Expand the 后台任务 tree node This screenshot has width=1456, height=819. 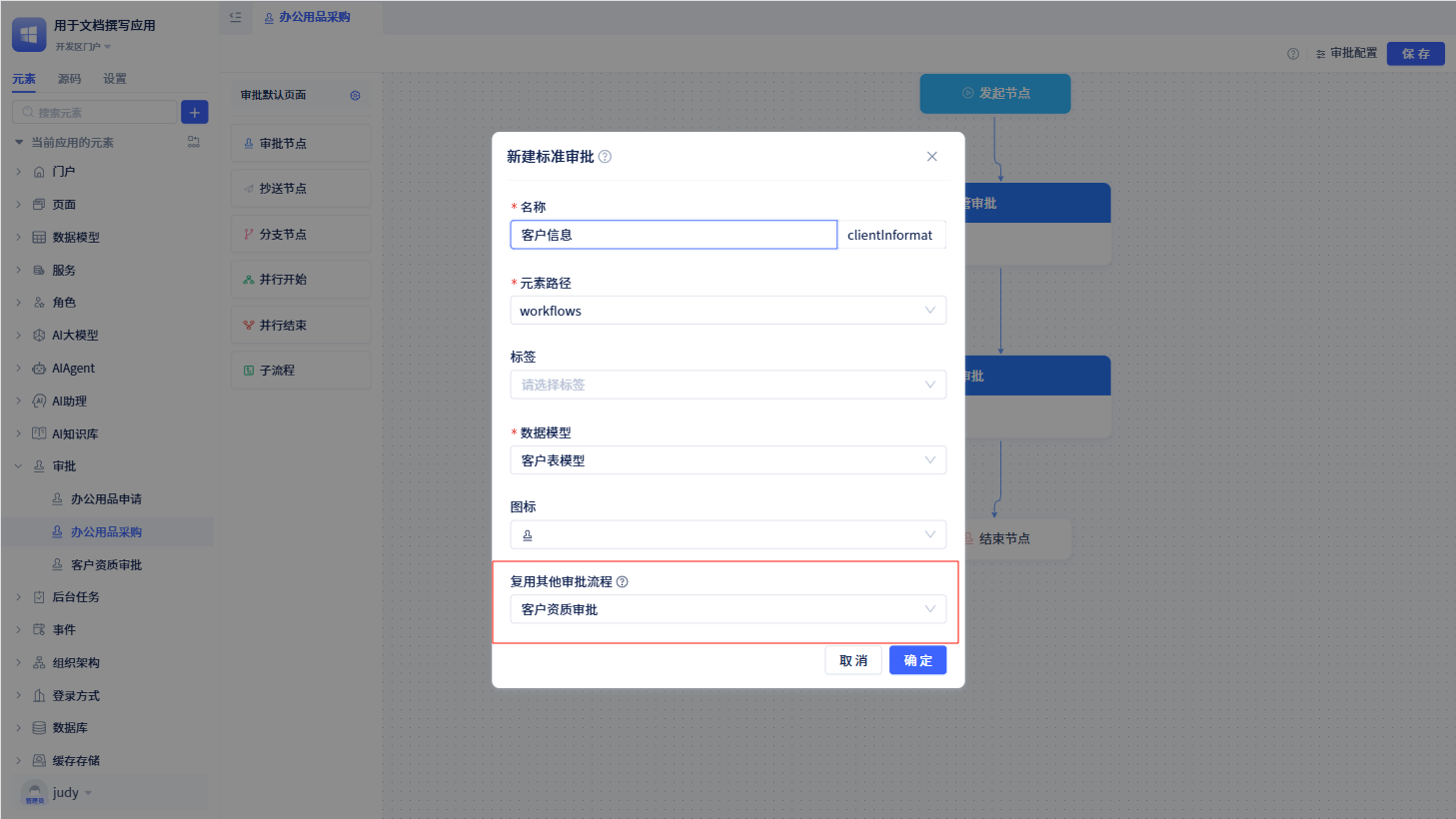(x=18, y=597)
